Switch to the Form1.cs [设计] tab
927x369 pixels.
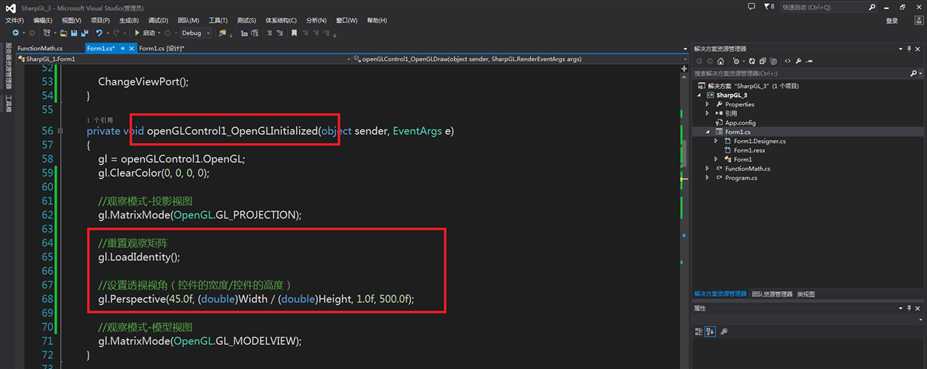point(161,48)
